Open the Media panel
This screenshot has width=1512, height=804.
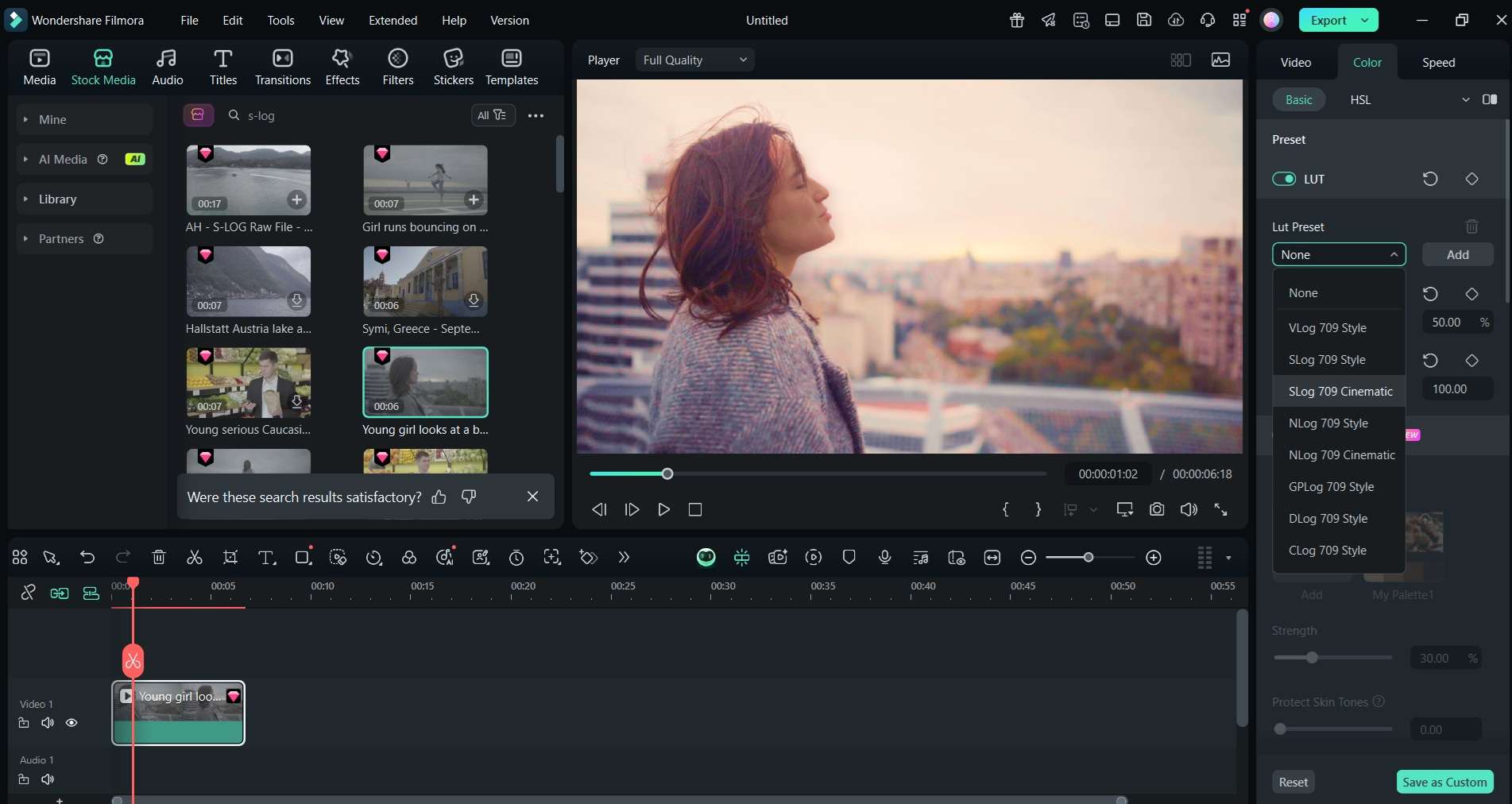[39, 67]
